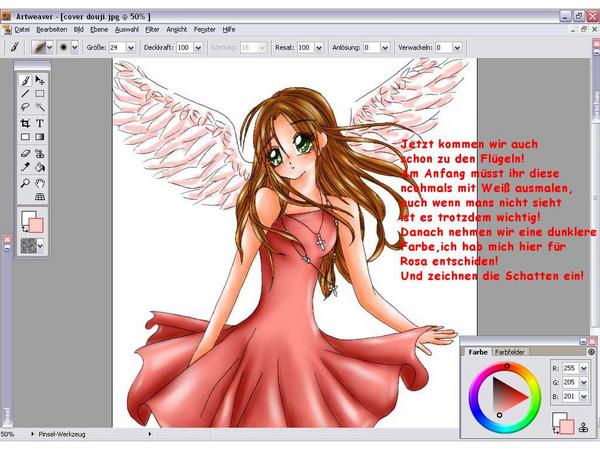The width and height of the screenshot is (600, 450).
Task: Click the brush tool icon in options bar
Action: click(15, 47)
